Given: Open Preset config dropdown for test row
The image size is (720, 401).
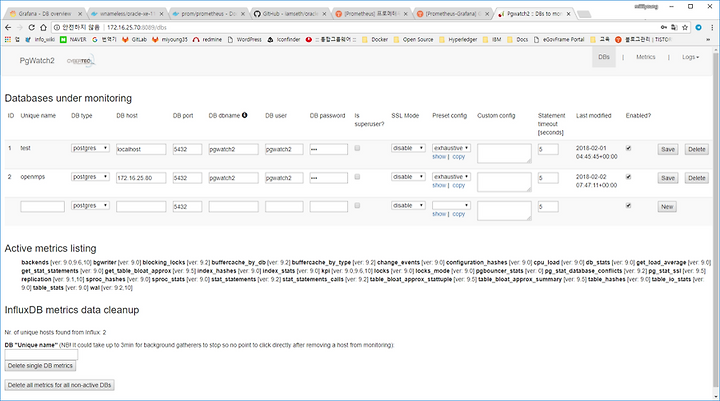Looking at the screenshot, I should click(x=451, y=148).
